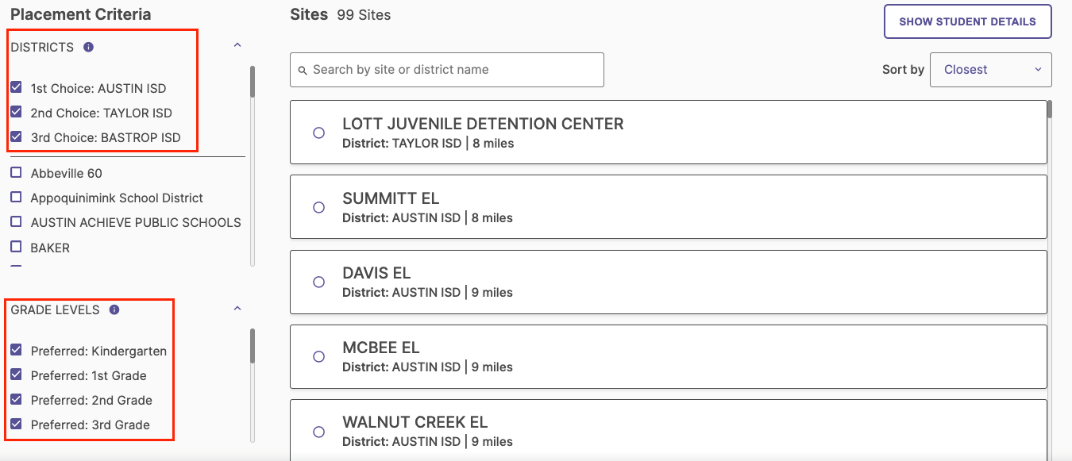
Task: Open the Sort by Closest dropdown
Action: pyautogui.click(x=991, y=70)
